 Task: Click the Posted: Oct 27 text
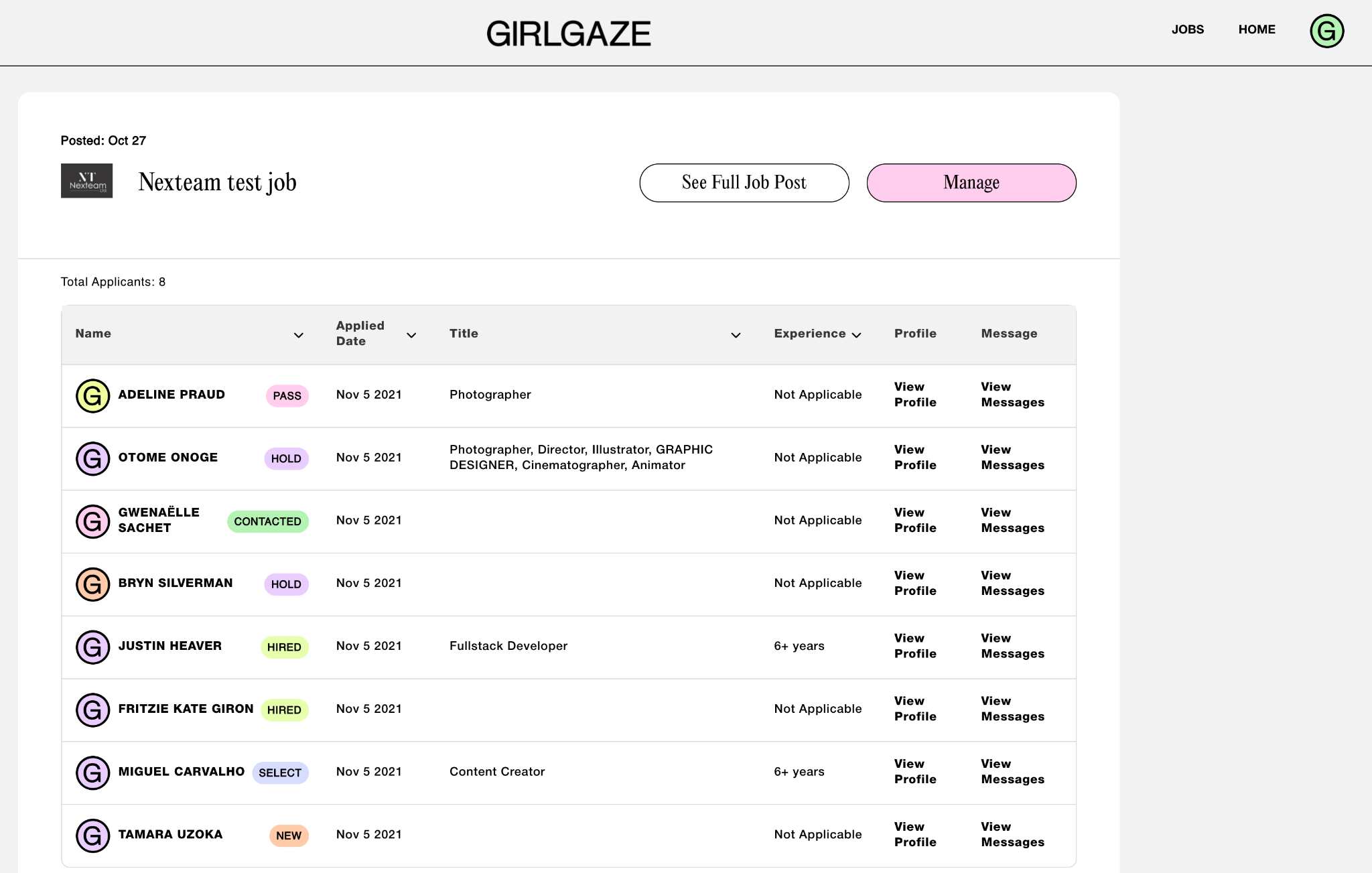point(103,141)
